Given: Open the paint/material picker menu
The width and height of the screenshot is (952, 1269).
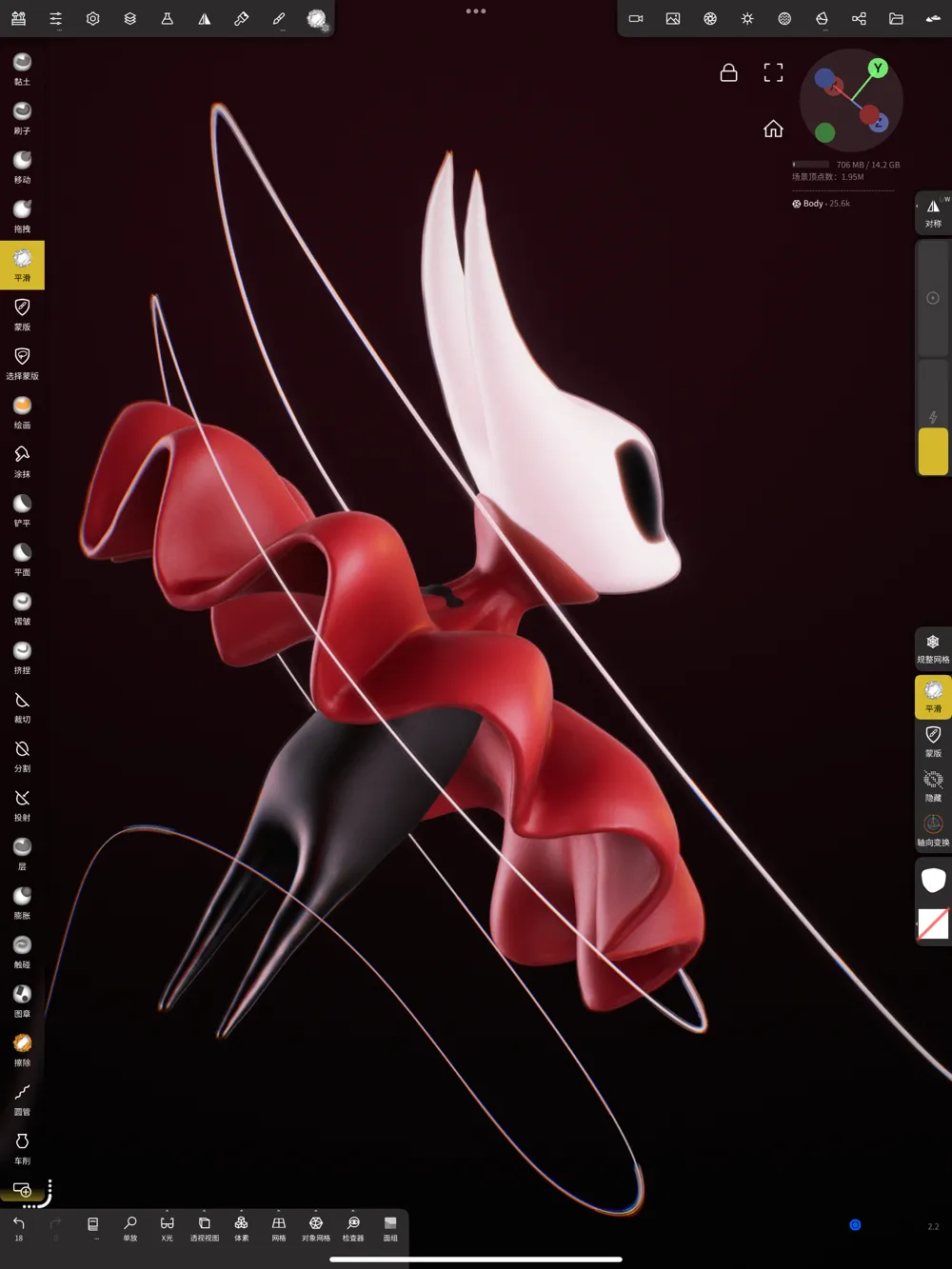Looking at the screenshot, I should [242, 18].
